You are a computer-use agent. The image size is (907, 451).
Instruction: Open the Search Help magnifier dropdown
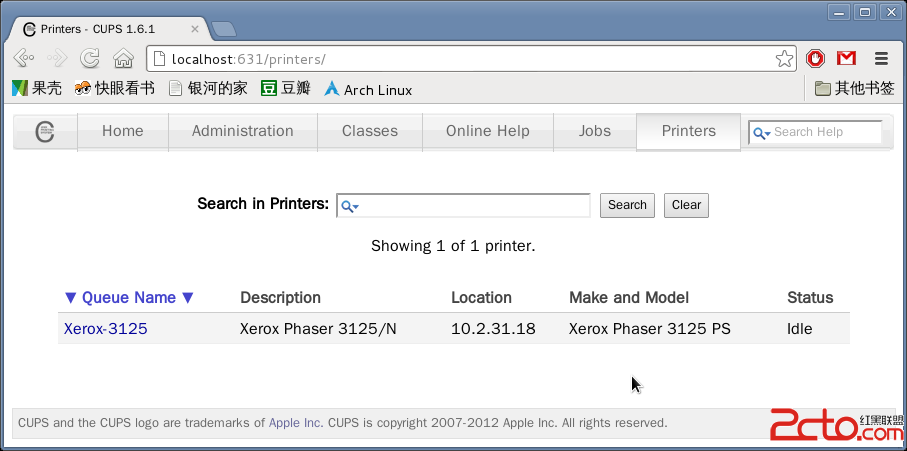pos(761,133)
